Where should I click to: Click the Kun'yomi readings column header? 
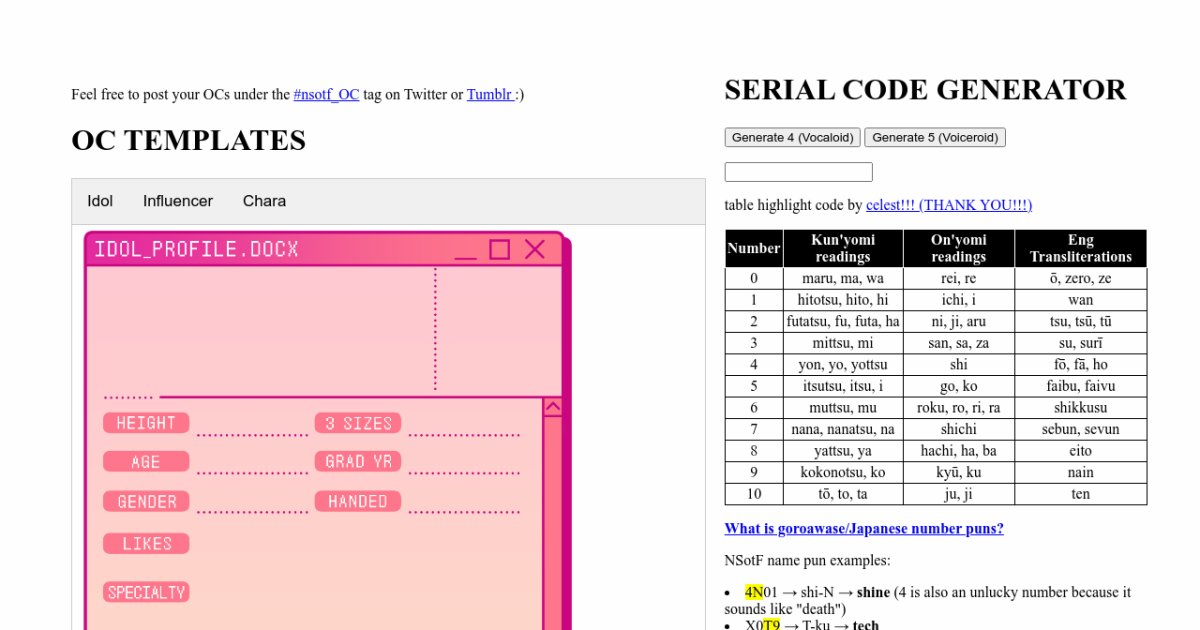842,248
